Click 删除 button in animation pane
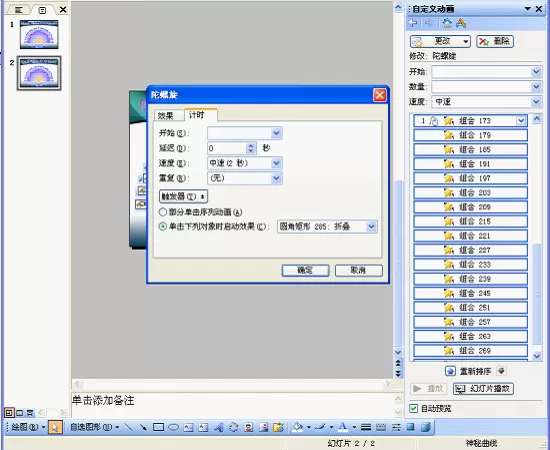 pyautogui.click(x=495, y=41)
